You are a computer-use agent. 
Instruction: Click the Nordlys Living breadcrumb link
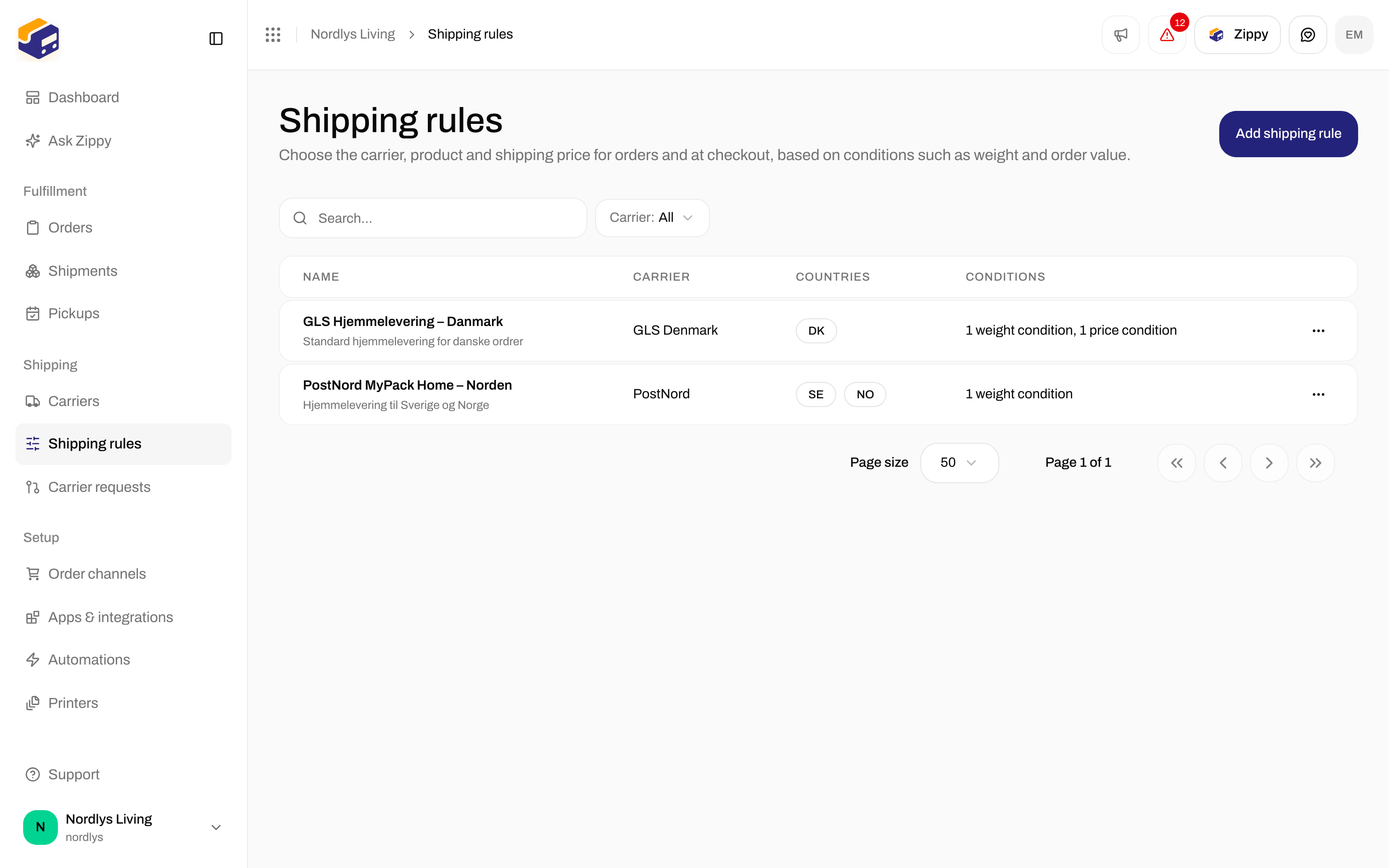pyautogui.click(x=353, y=34)
